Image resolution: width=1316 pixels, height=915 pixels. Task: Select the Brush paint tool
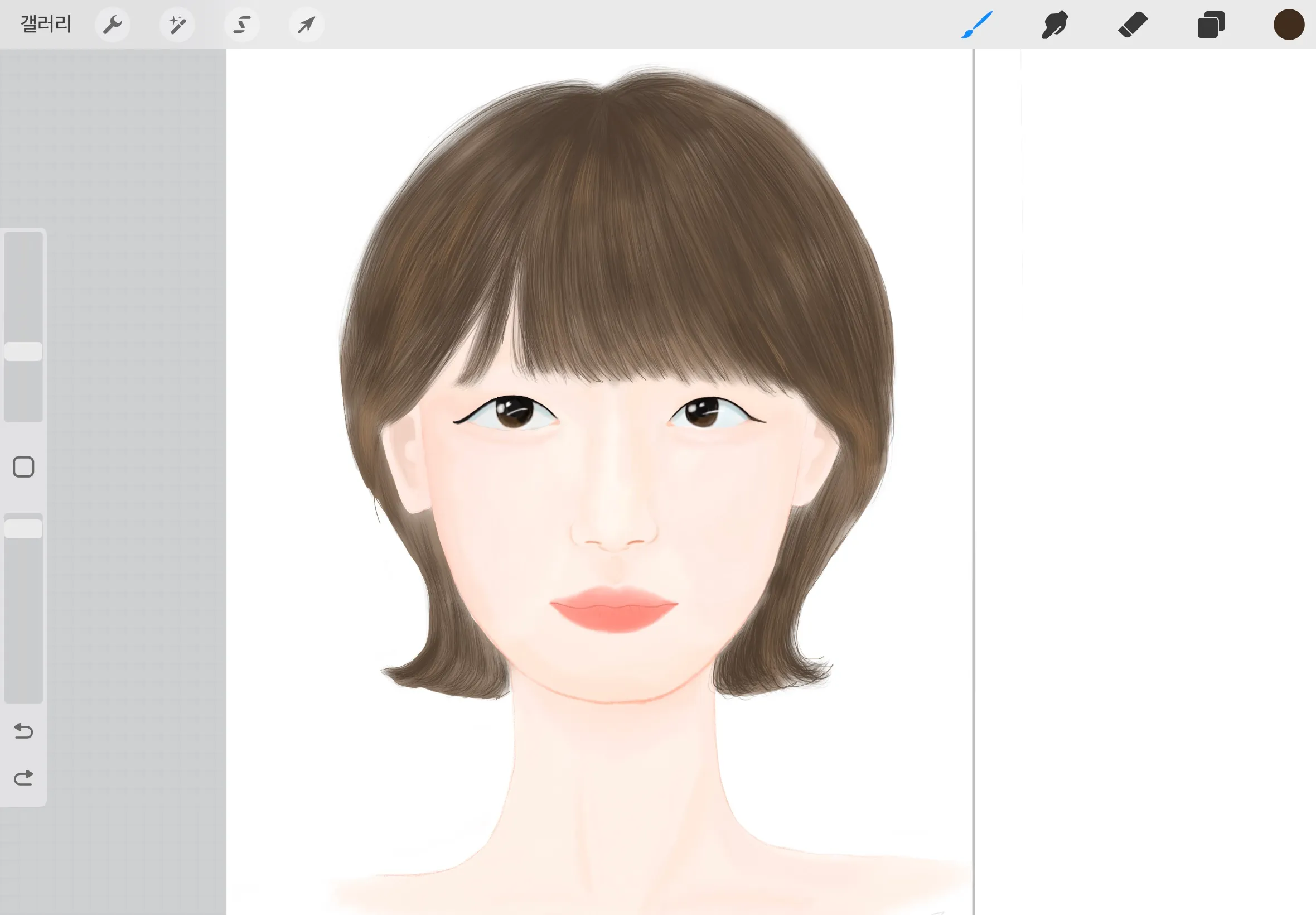coord(977,25)
